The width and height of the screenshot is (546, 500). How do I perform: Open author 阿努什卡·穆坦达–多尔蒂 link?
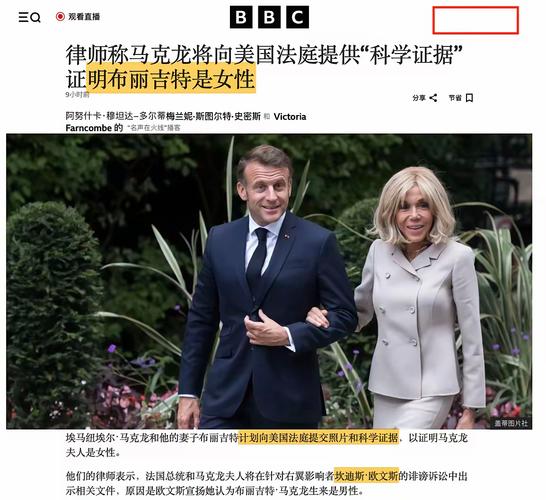[112, 116]
